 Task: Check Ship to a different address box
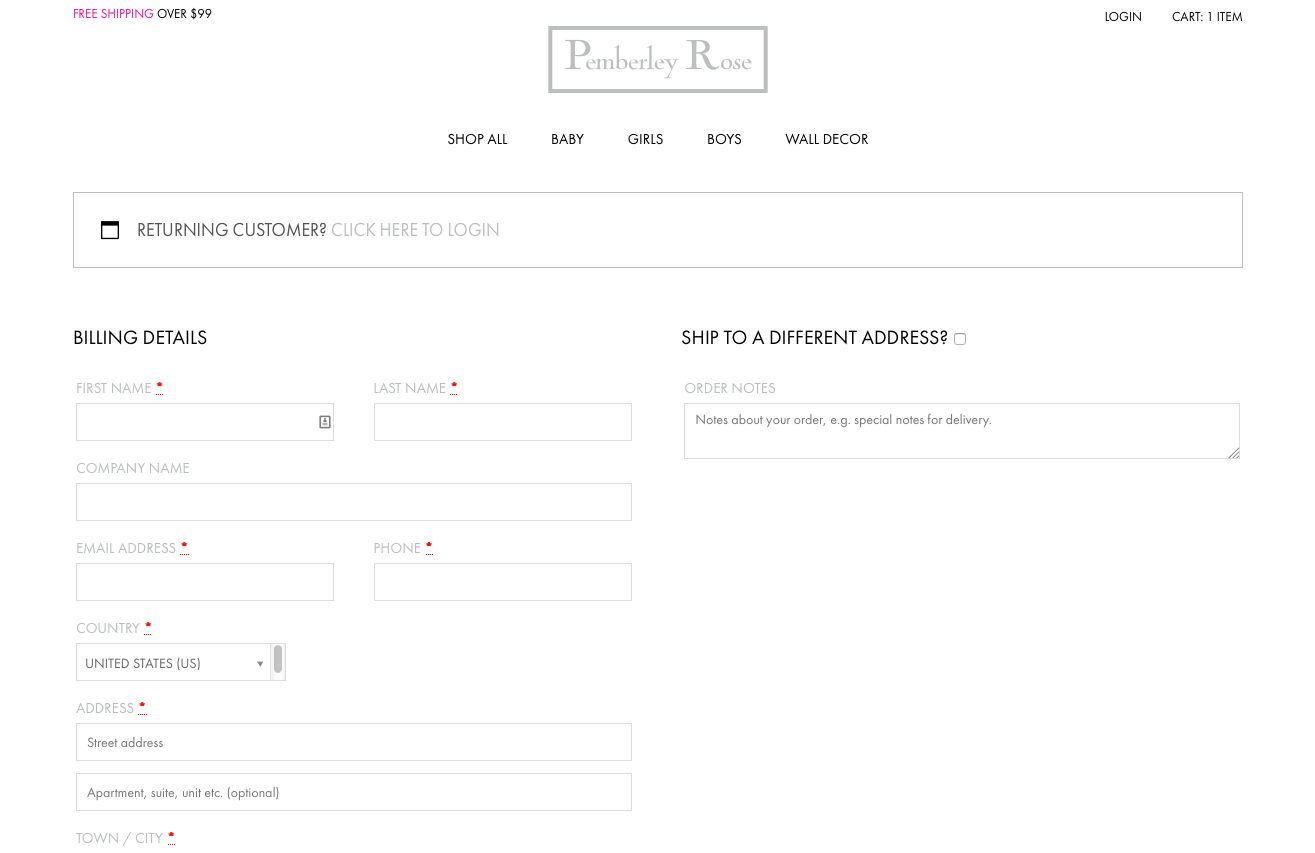coord(960,339)
